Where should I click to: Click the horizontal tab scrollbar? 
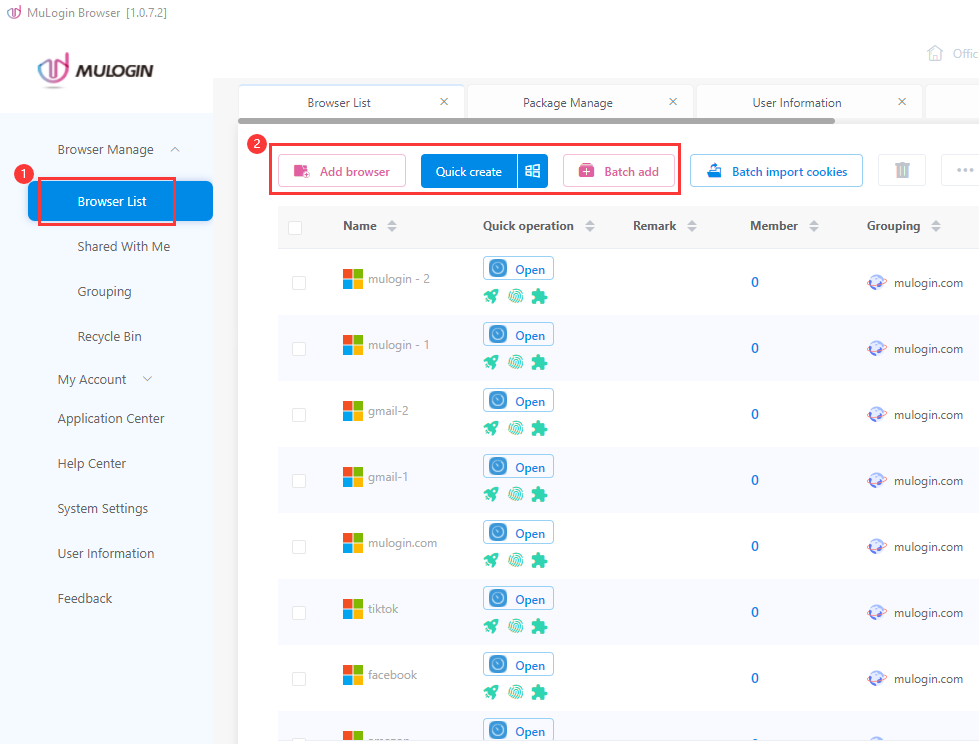tap(536, 121)
